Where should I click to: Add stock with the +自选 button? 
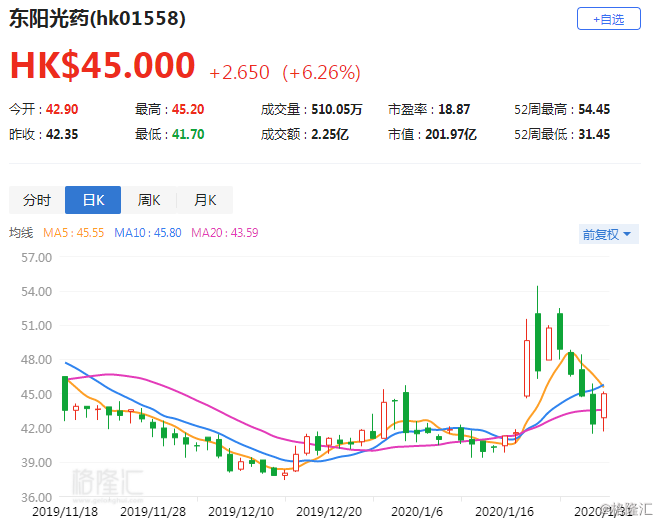point(608,19)
